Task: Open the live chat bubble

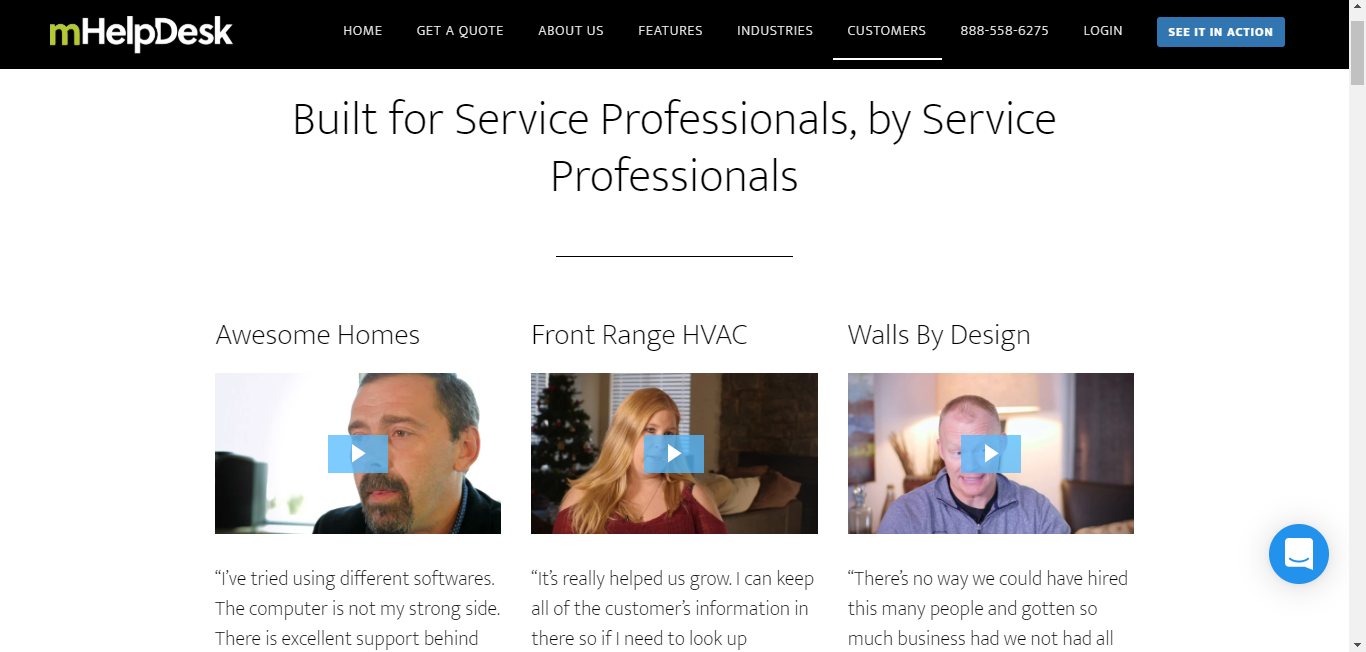Action: [x=1298, y=554]
